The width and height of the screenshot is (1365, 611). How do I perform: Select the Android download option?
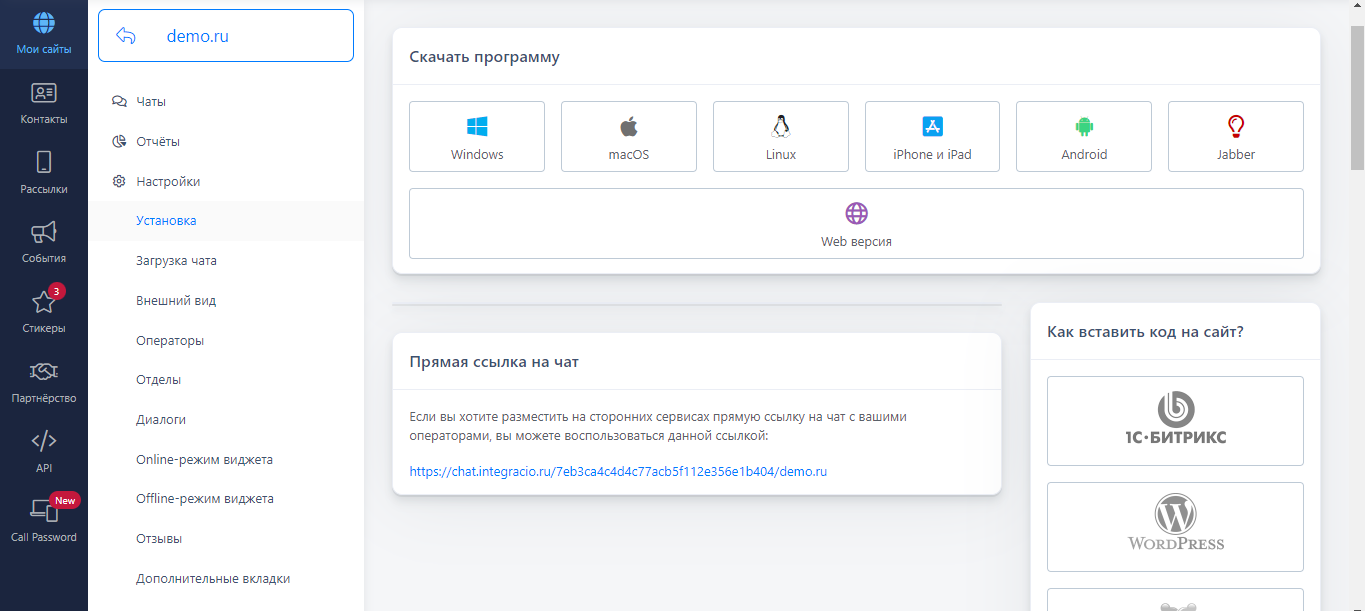(1084, 137)
